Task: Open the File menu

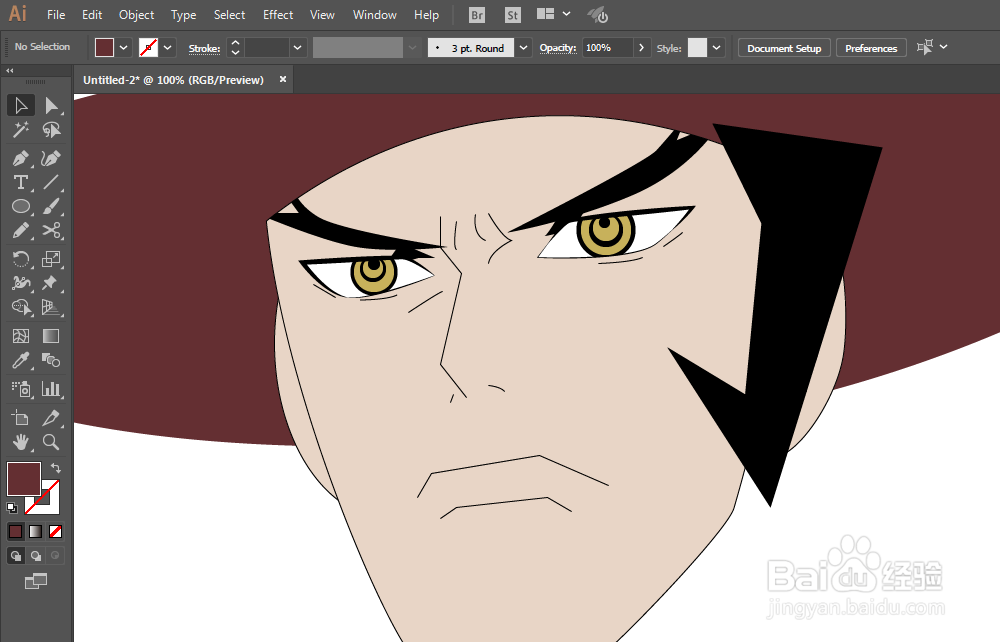Action: tap(56, 15)
